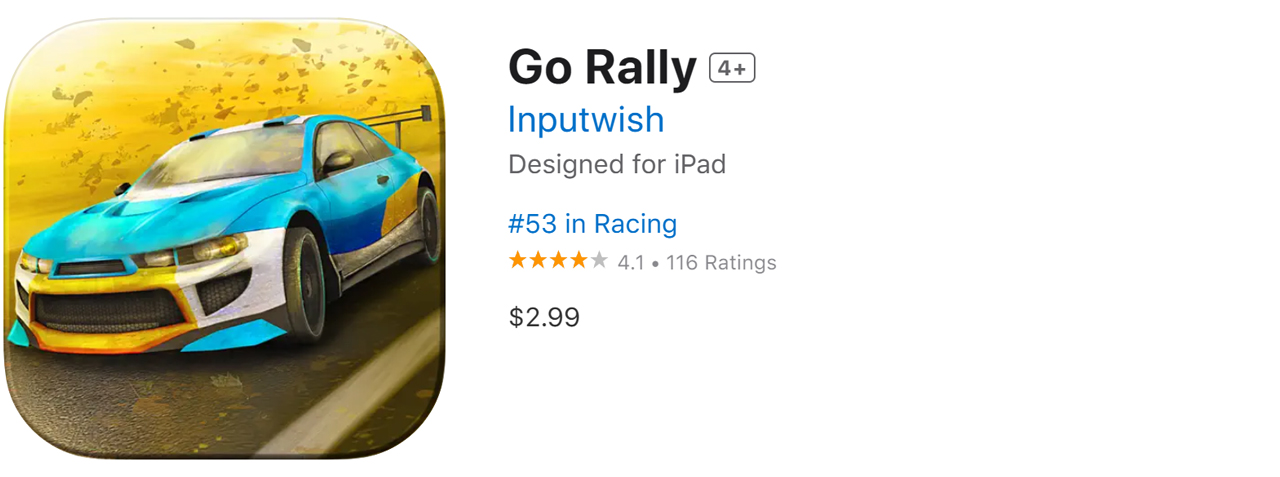
Task: Click the 4.1 rating score
Action: 631,263
